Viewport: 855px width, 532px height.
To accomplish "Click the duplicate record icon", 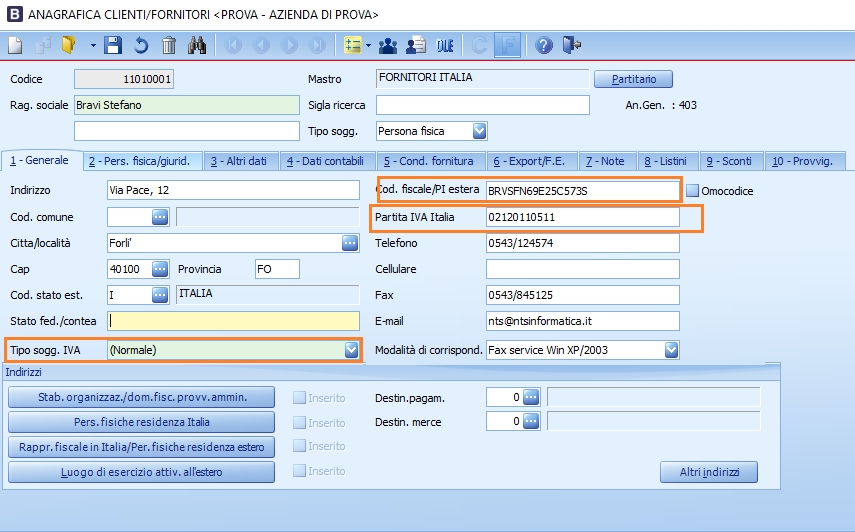I will [43, 45].
